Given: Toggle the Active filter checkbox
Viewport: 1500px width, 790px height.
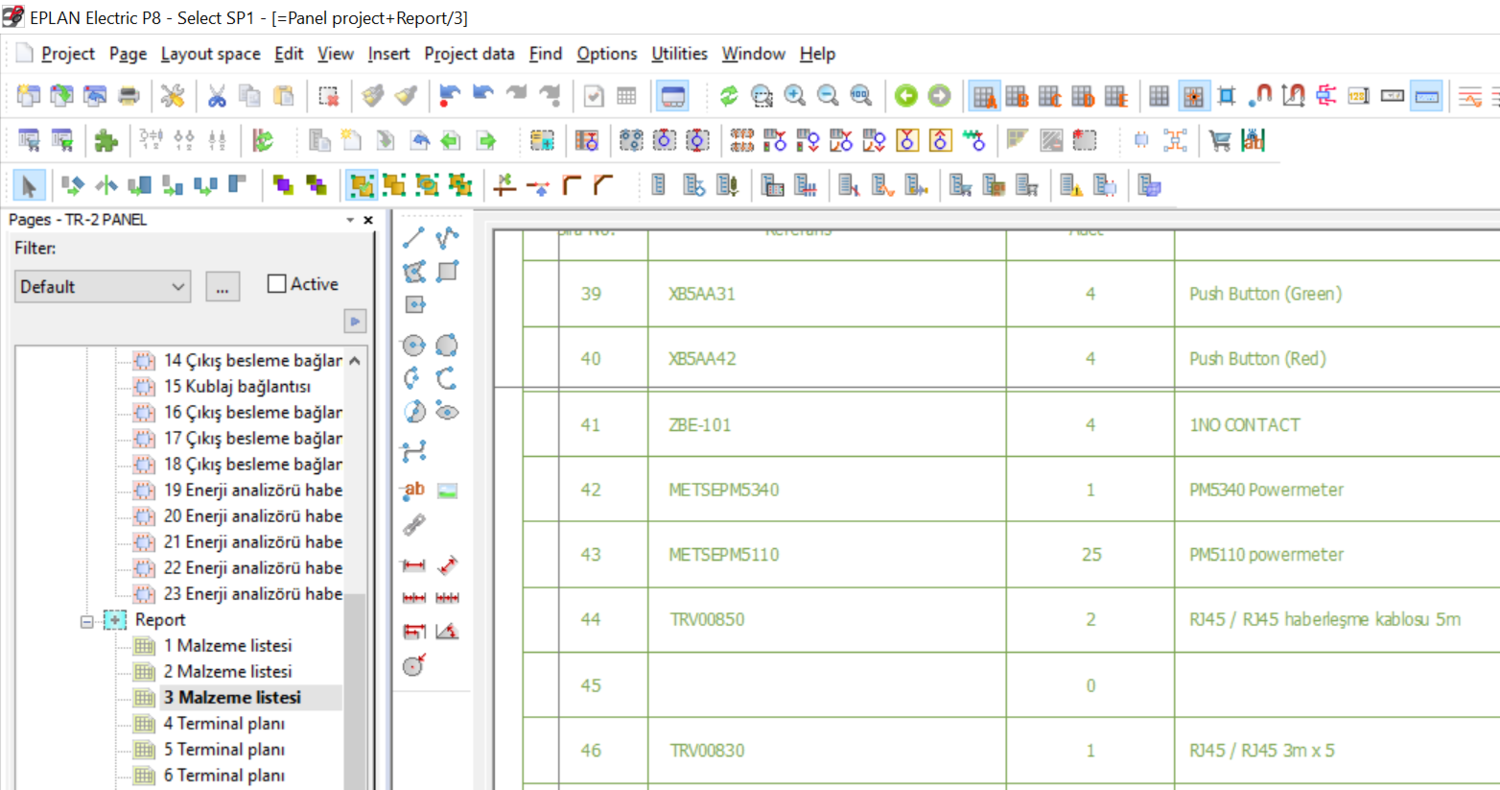Looking at the screenshot, I should pyautogui.click(x=277, y=285).
